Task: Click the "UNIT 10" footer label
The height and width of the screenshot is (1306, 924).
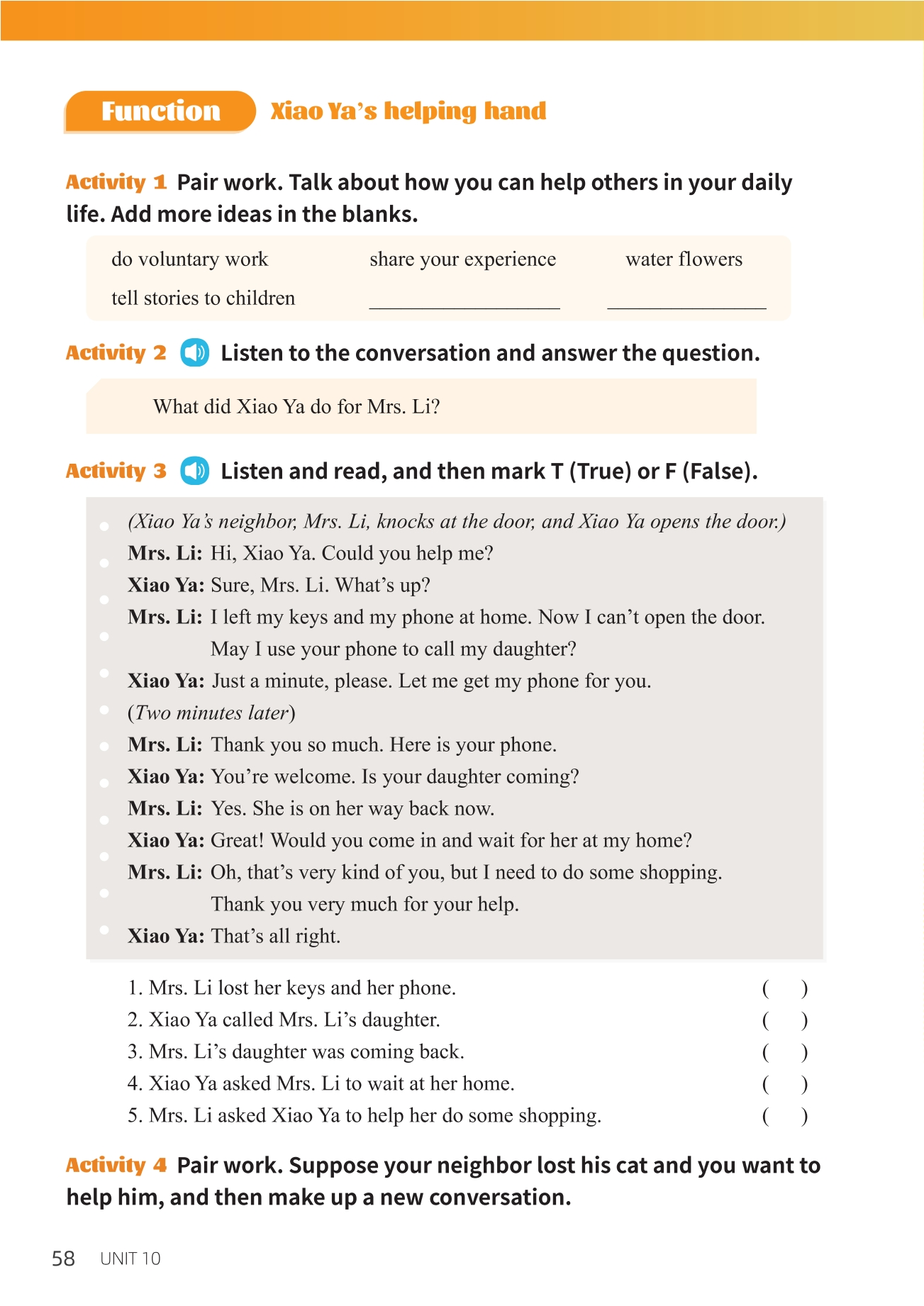Action: pos(130,1258)
